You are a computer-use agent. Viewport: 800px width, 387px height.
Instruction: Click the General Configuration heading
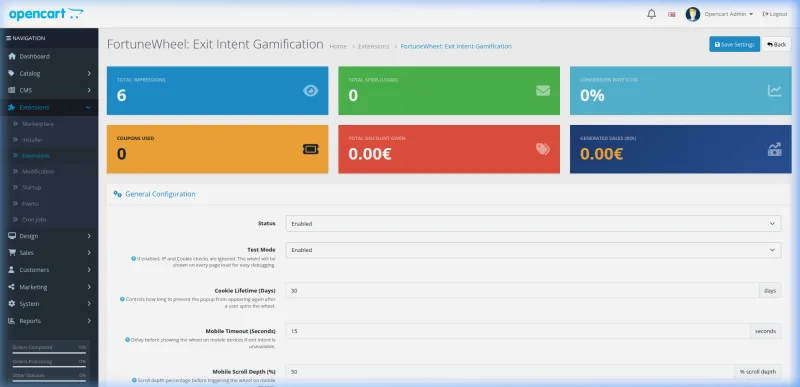[160, 194]
